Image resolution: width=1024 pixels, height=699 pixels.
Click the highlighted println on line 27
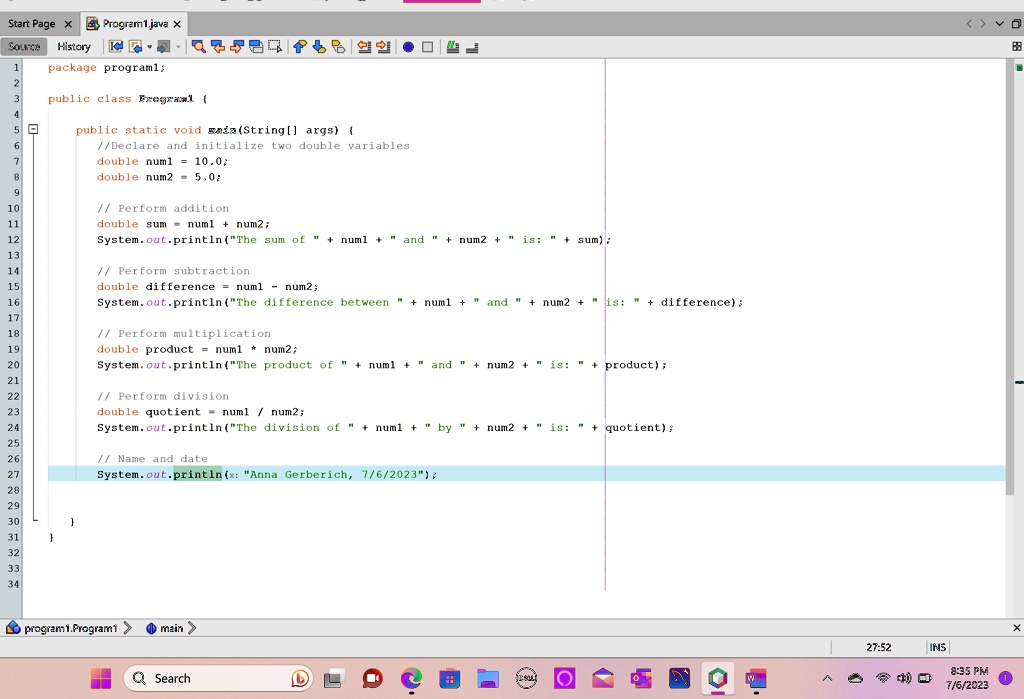click(197, 474)
